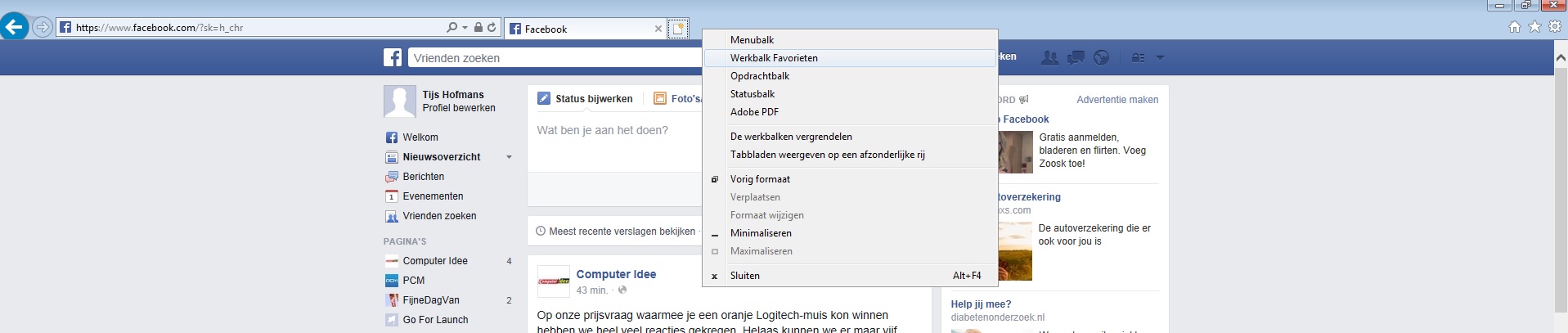This screenshot has height=333, width=1568.
Task: Open the 'Go For Launch' page in sidebar
Action: click(x=435, y=320)
